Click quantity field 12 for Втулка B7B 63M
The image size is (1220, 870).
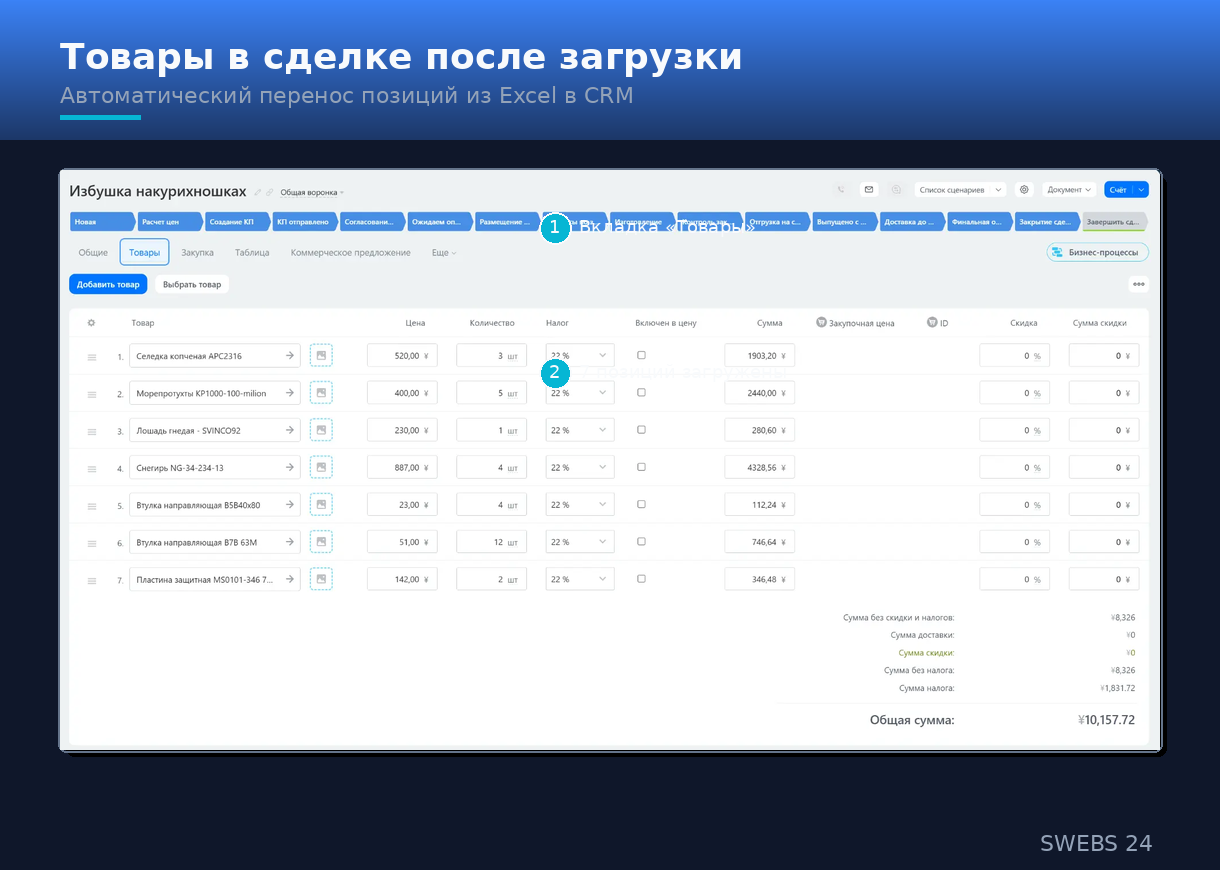[491, 542]
